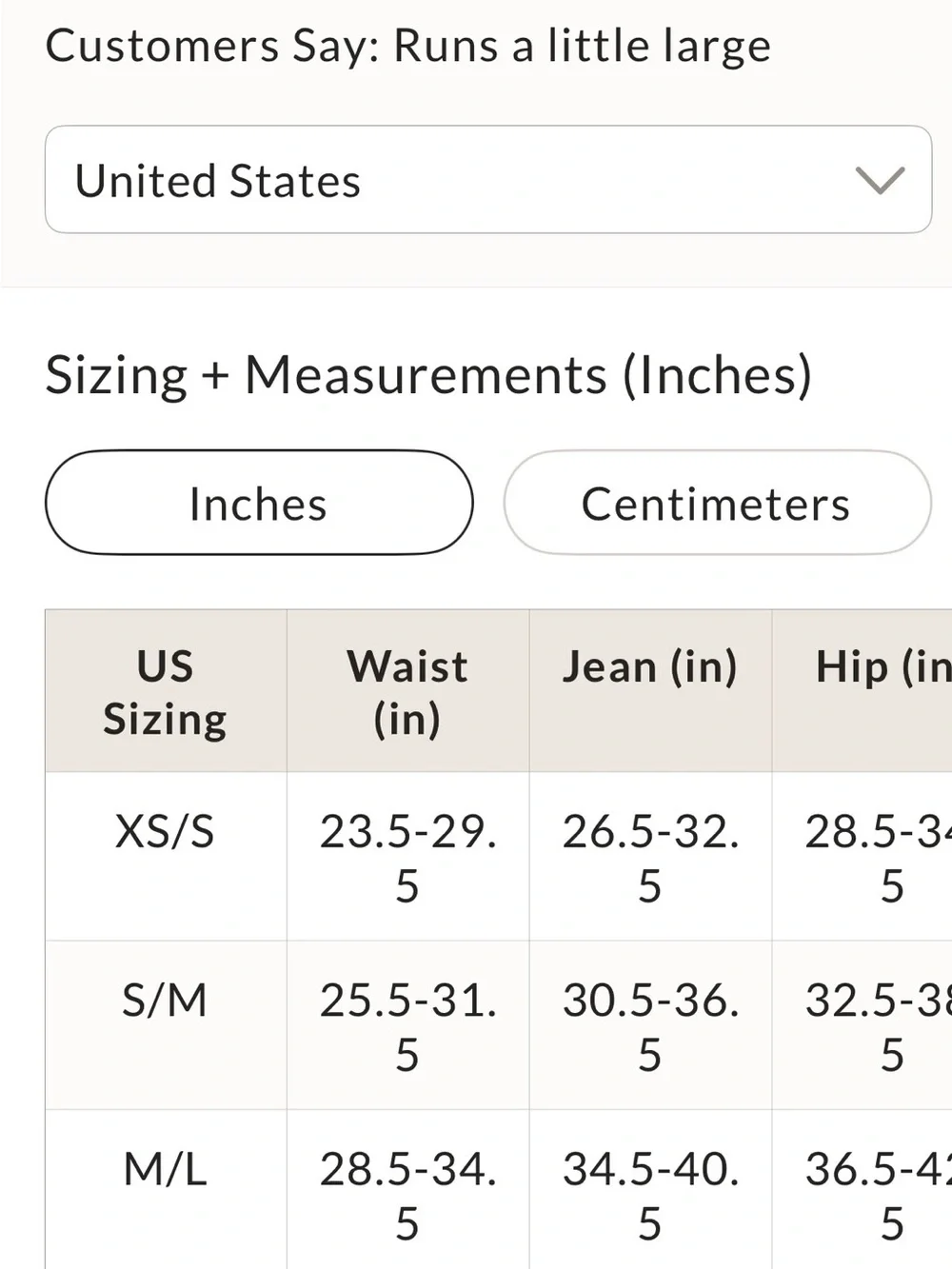Click the S/M jean value 30.5-36.5
Image resolution: width=952 pixels, height=1269 pixels.
(650, 1026)
